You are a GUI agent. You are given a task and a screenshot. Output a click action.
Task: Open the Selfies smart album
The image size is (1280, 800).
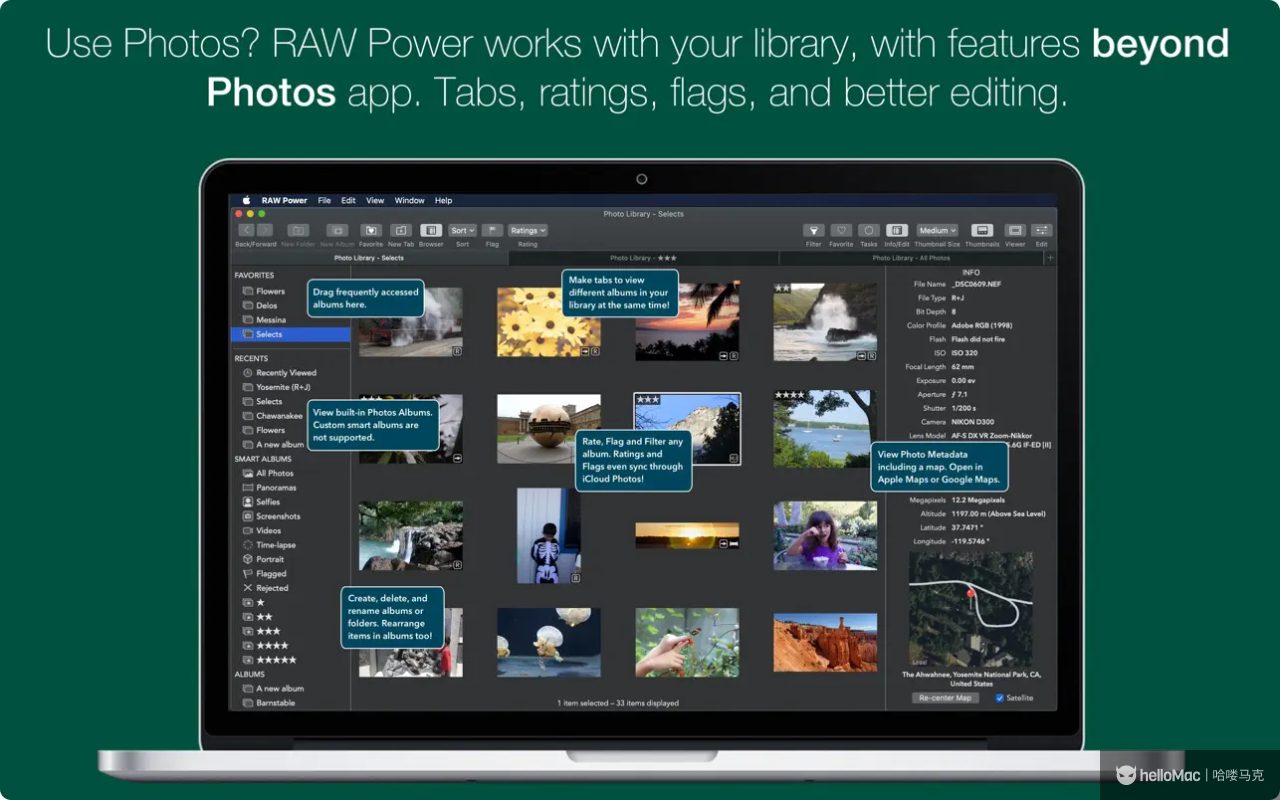click(x=261, y=502)
